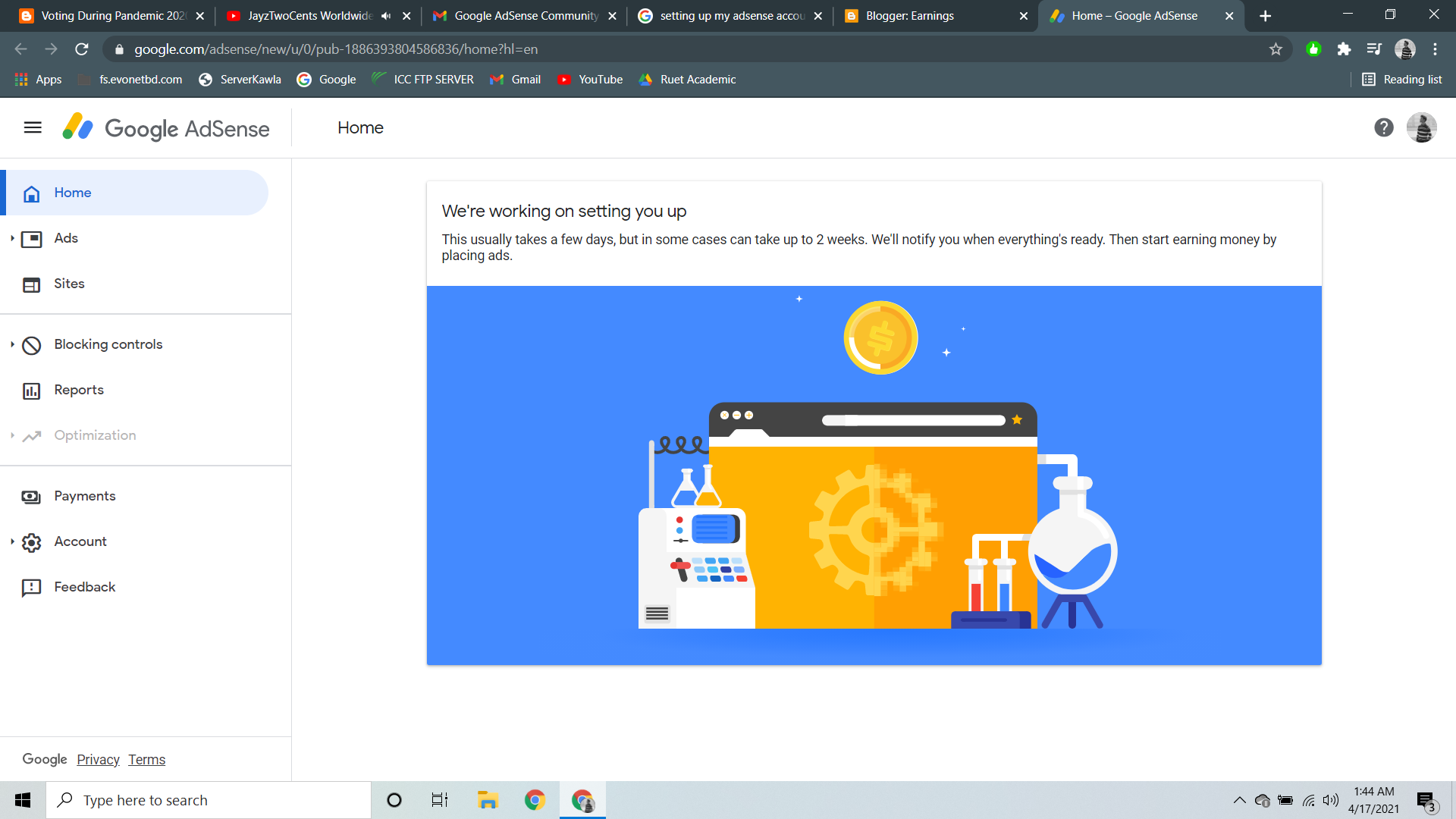This screenshot has width=1456, height=819.
Task: Open the system volume control in tray
Action: click(x=1331, y=799)
